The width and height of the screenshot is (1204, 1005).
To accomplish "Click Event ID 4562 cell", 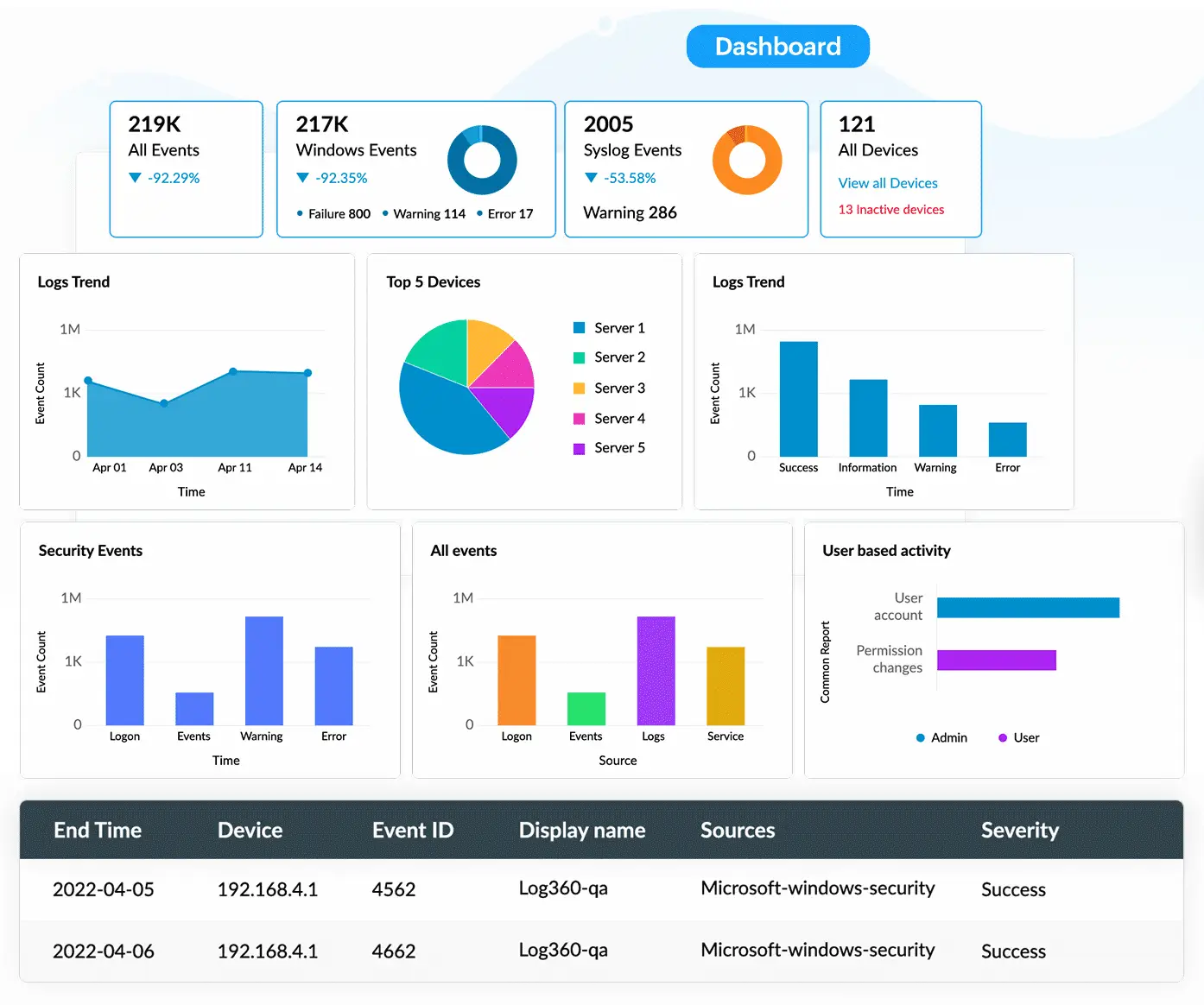I will point(394,889).
